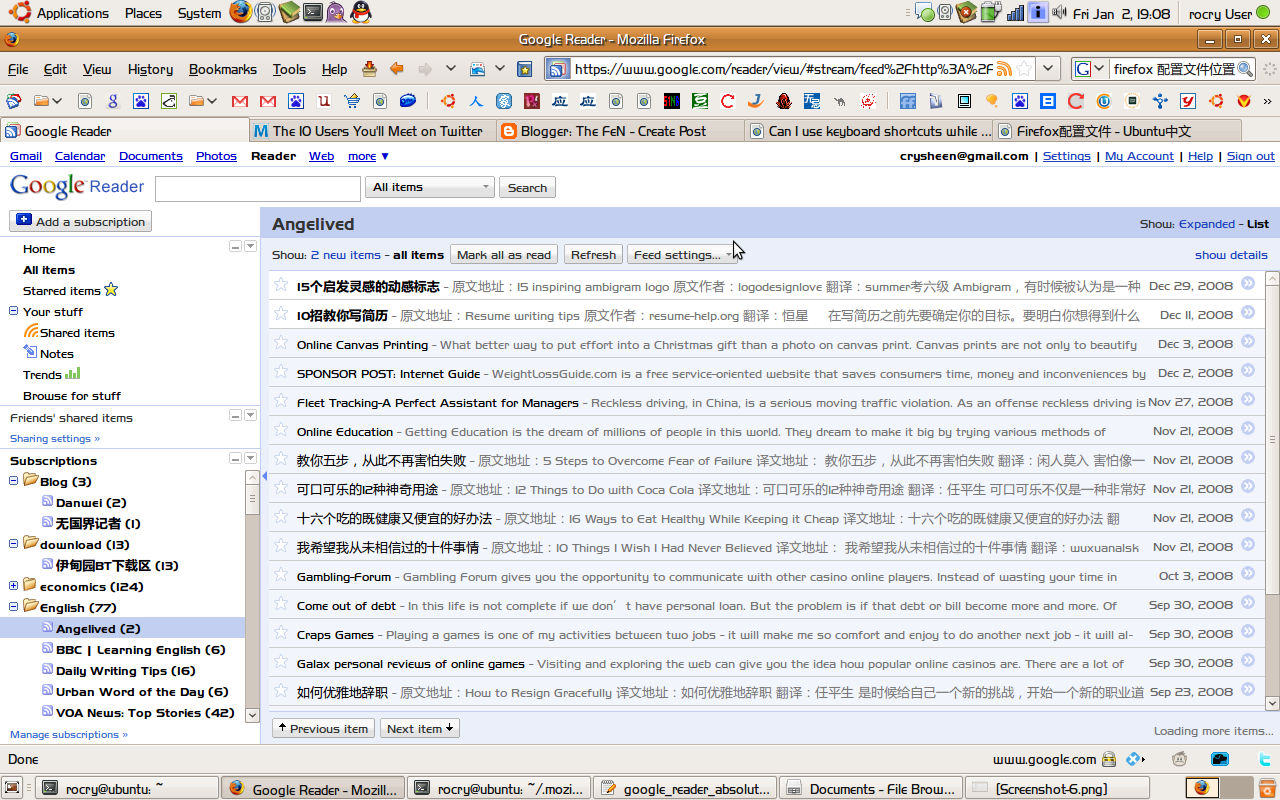Click the RSS feed icon in address bar
The height and width of the screenshot is (800, 1280).
point(1004,69)
